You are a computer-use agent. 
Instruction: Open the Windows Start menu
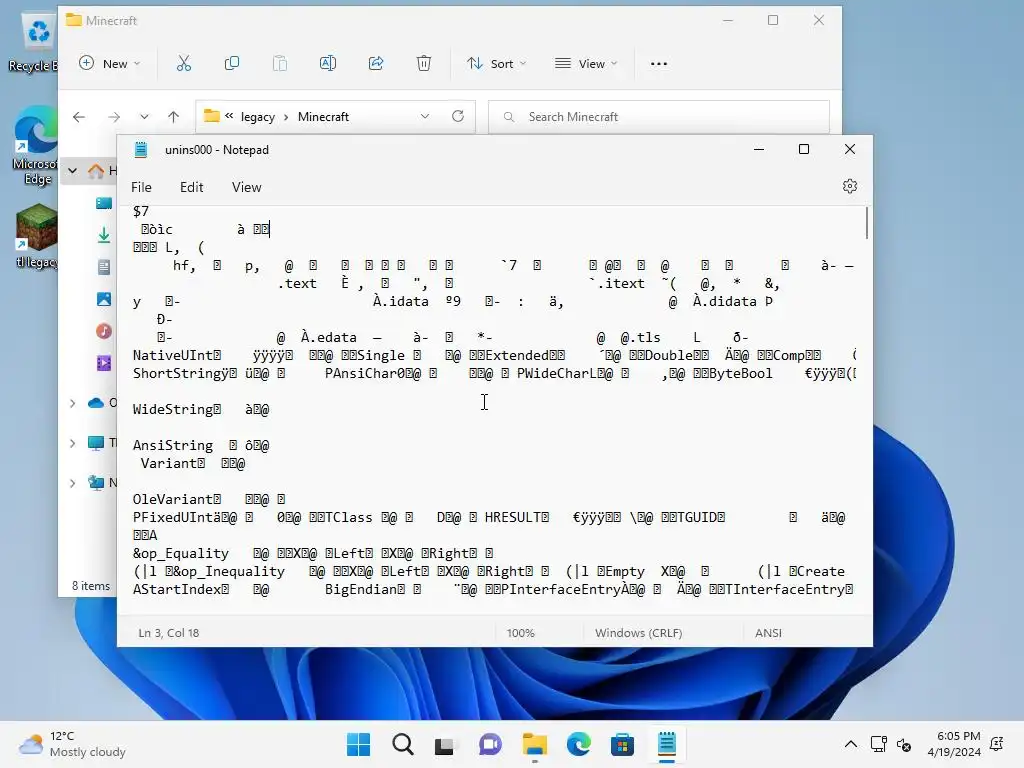tap(359, 744)
